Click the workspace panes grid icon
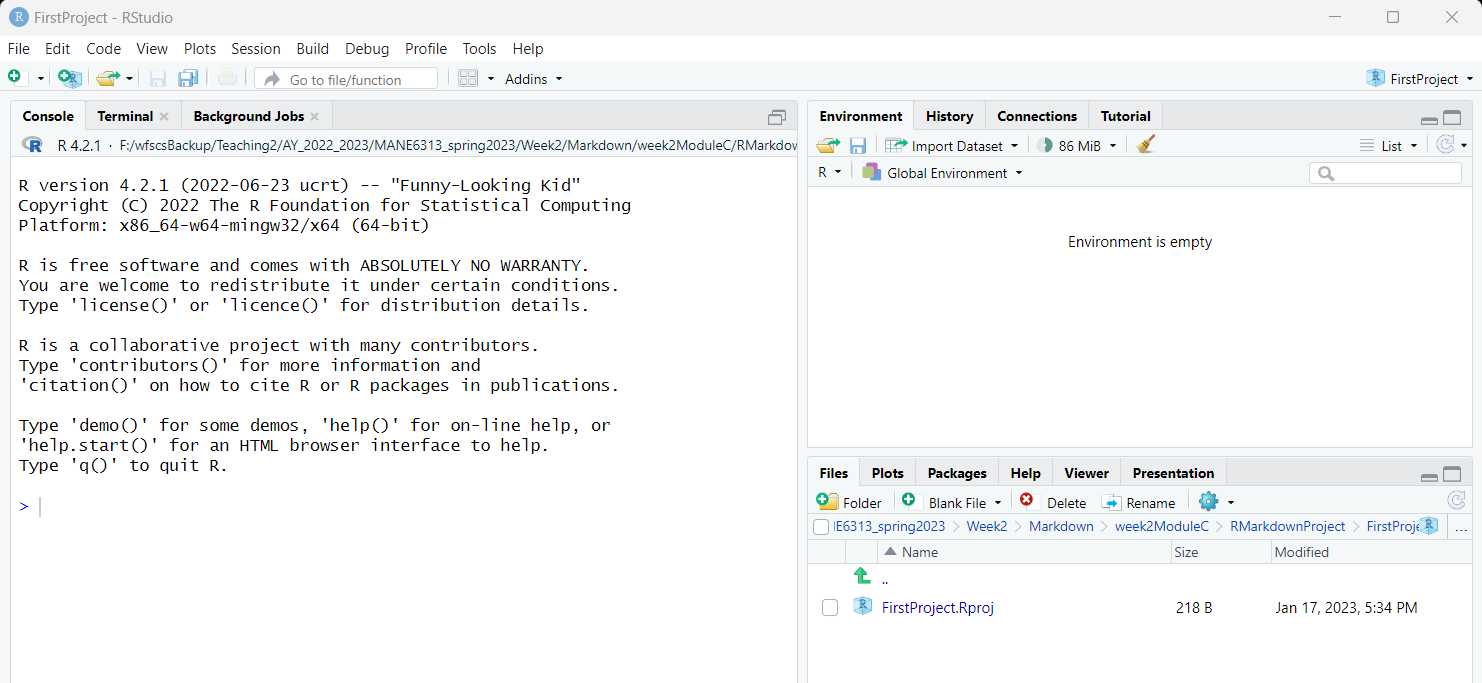1482x683 pixels. click(x=468, y=78)
